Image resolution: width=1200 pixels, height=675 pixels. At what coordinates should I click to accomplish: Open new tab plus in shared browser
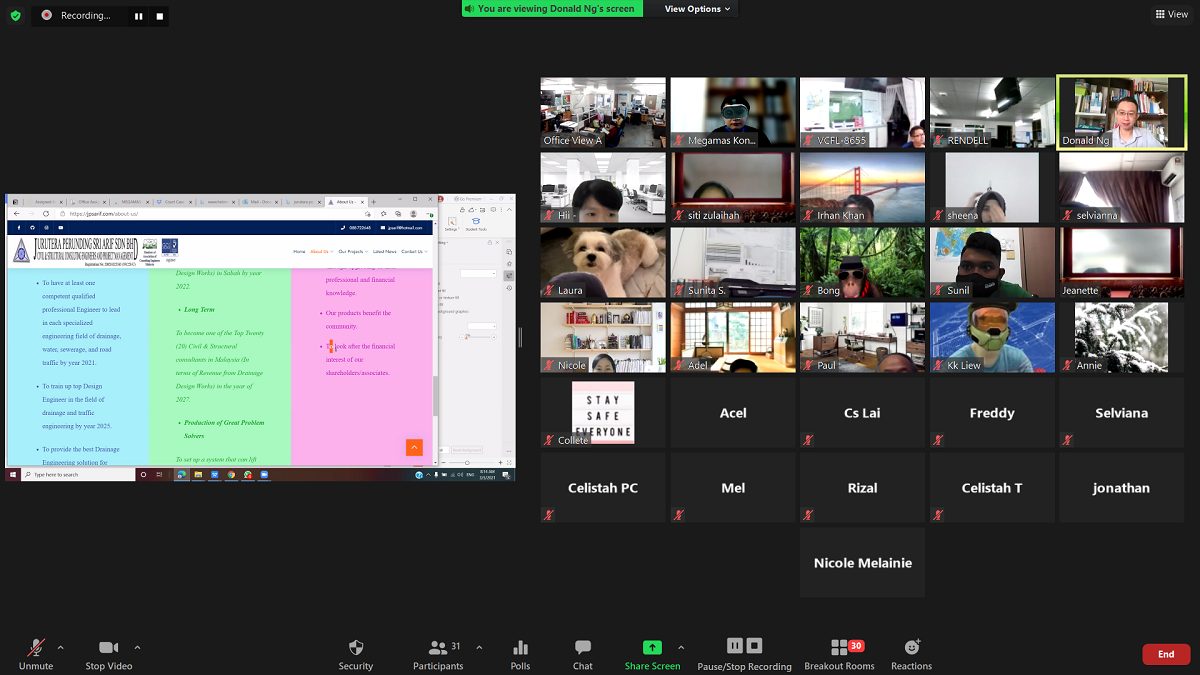click(373, 202)
